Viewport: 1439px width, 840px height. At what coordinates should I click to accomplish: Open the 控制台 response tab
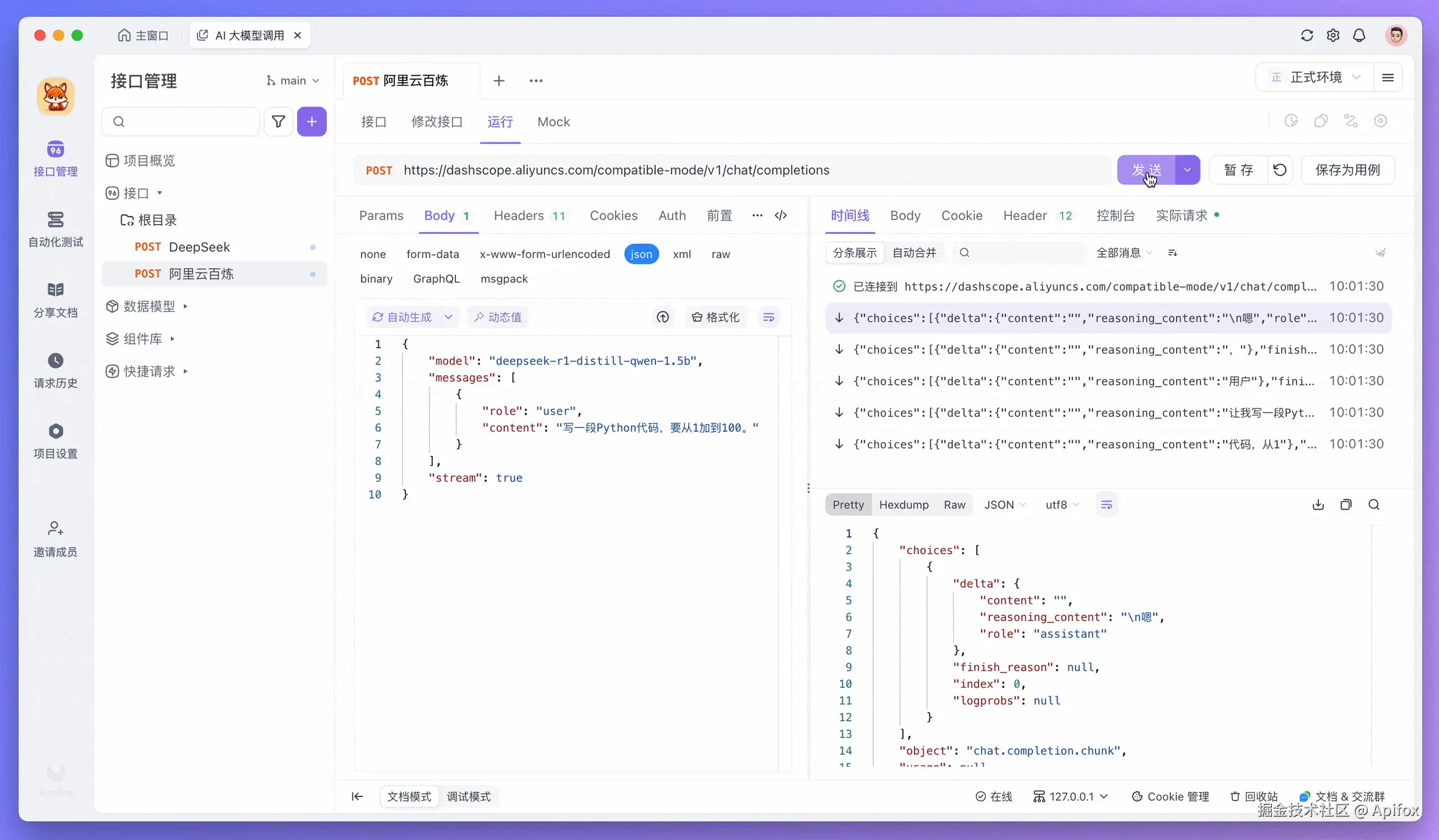[x=1115, y=215]
